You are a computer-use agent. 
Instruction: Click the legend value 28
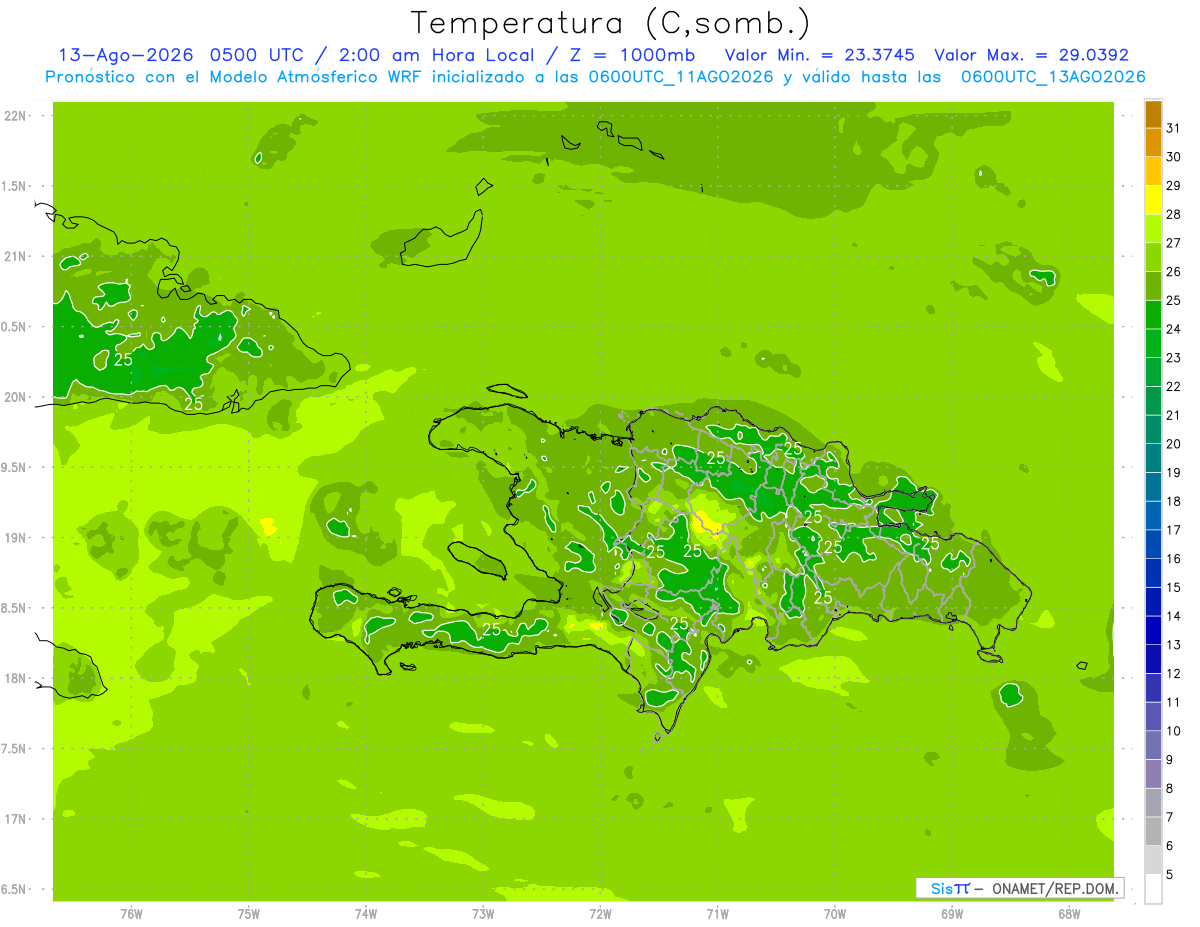[x=1174, y=214]
